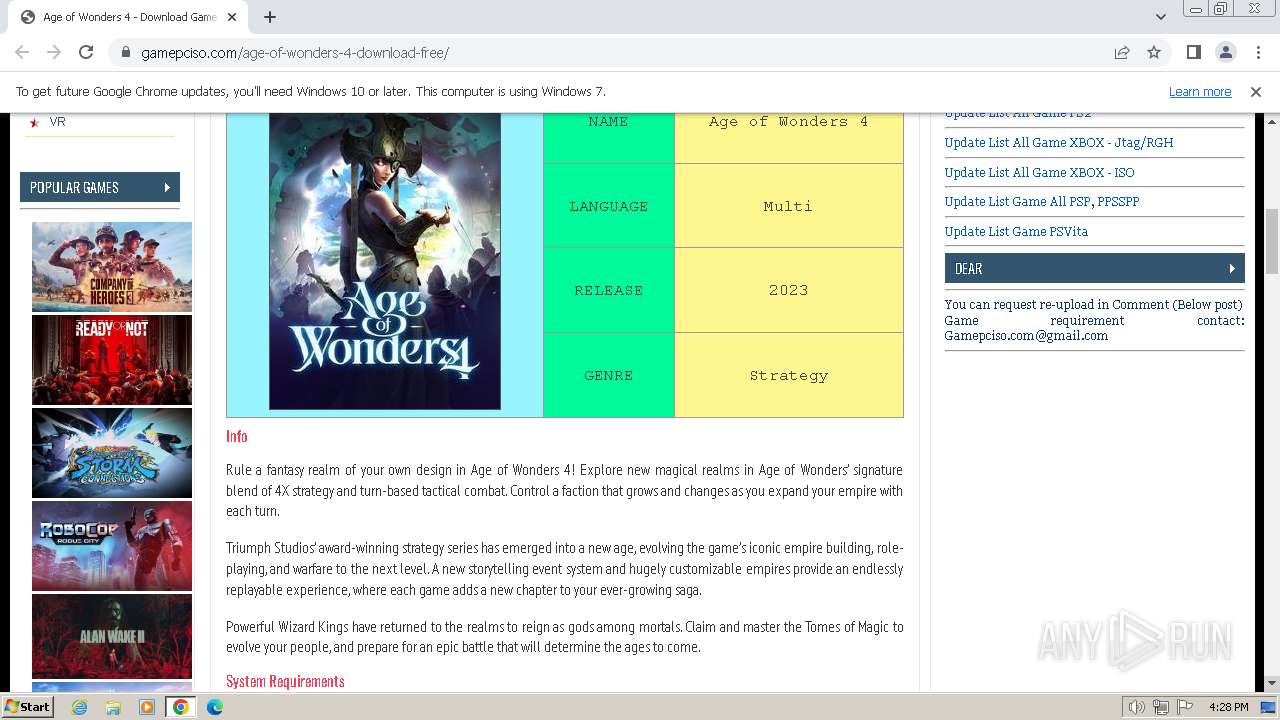Viewport: 1280px width, 720px height.
Task: Open Learn more link in update bar
Action: [1200, 91]
